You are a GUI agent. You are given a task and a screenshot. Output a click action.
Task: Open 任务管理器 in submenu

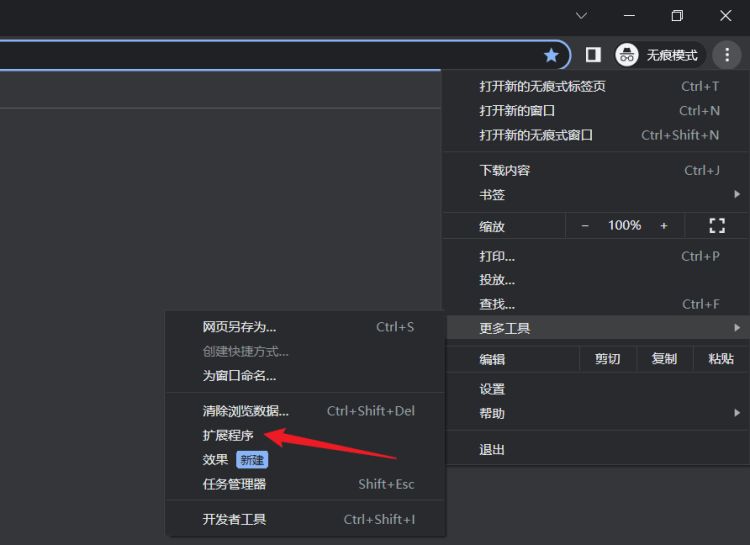click(x=305, y=484)
